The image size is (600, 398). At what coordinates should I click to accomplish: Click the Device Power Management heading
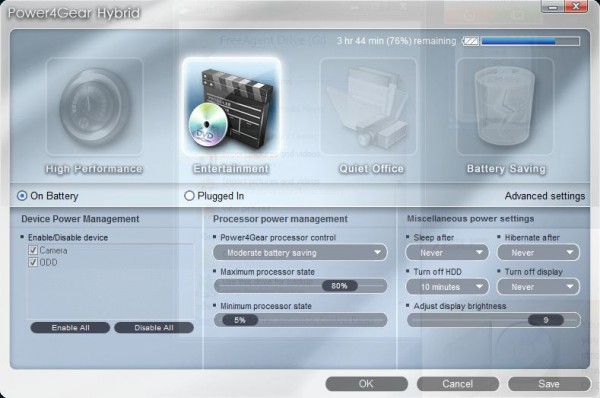[80, 219]
